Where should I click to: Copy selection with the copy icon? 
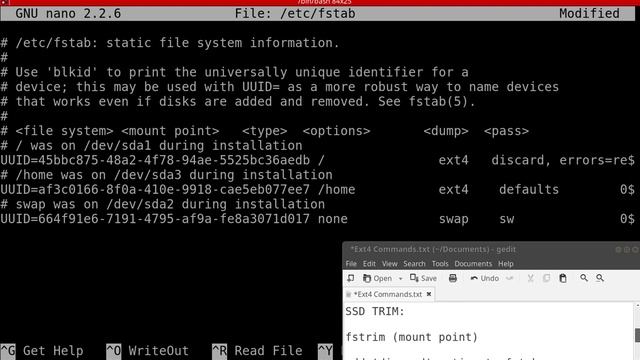click(546, 278)
